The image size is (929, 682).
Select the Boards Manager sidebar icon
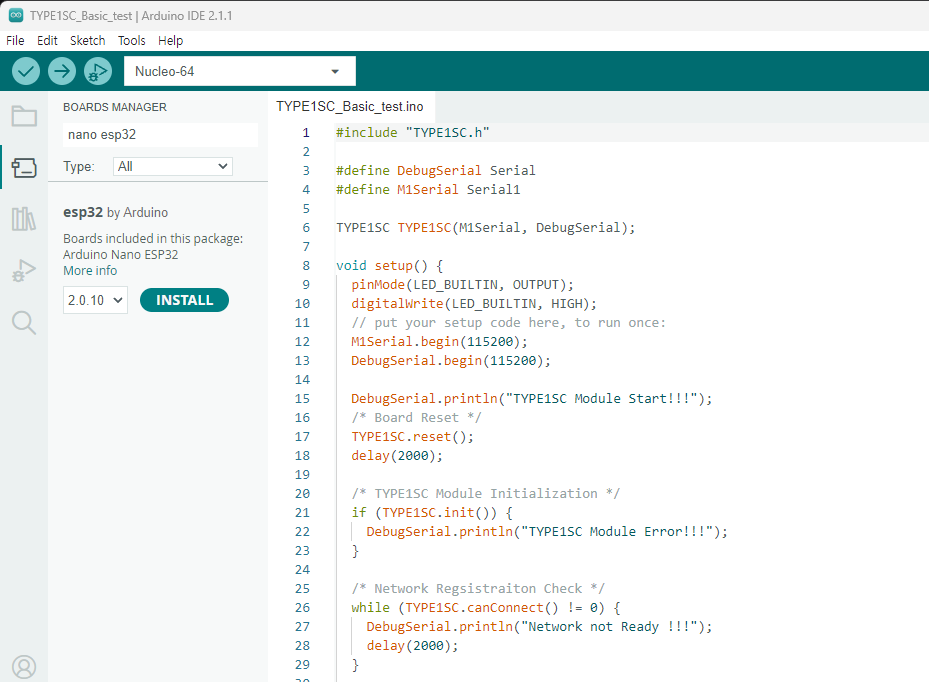point(24,168)
